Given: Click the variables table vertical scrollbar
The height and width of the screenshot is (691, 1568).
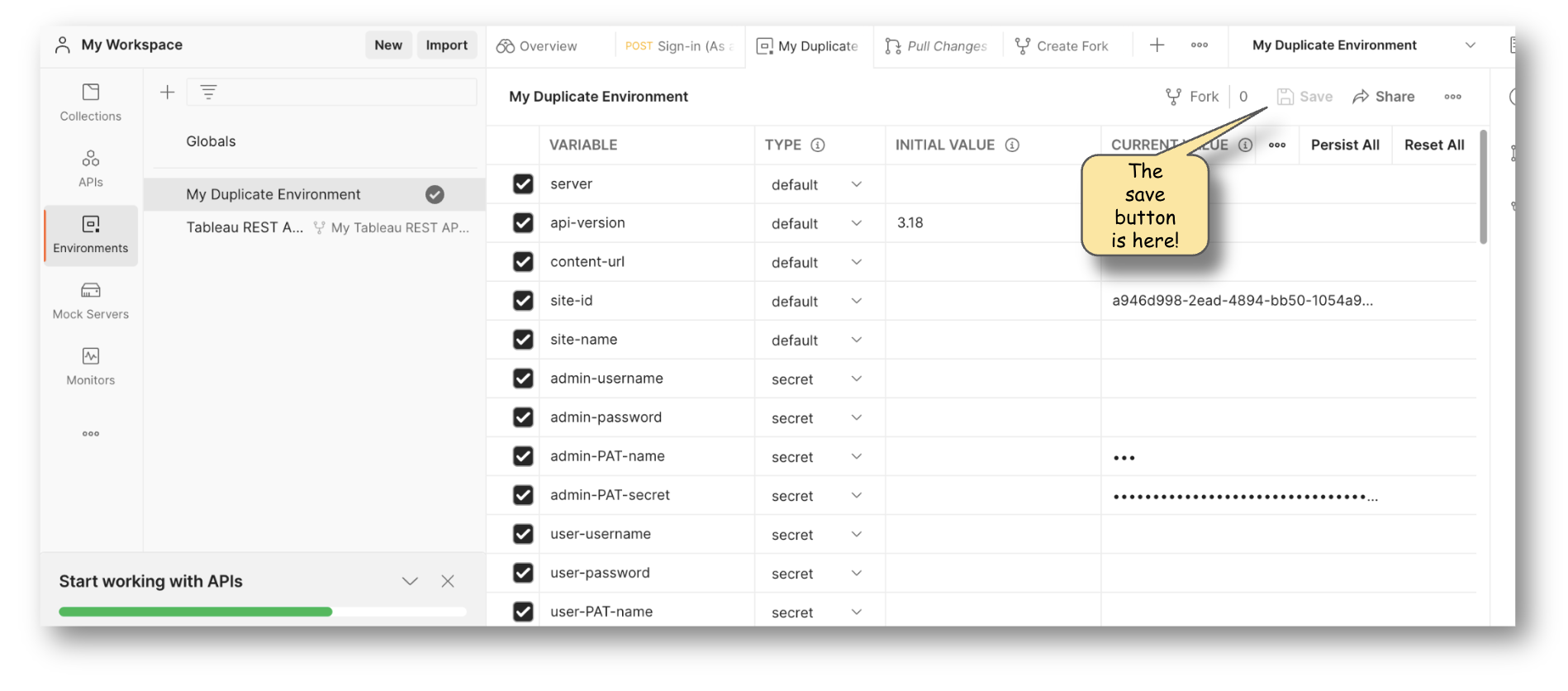Looking at the screenshot, I should (1483, 187).
